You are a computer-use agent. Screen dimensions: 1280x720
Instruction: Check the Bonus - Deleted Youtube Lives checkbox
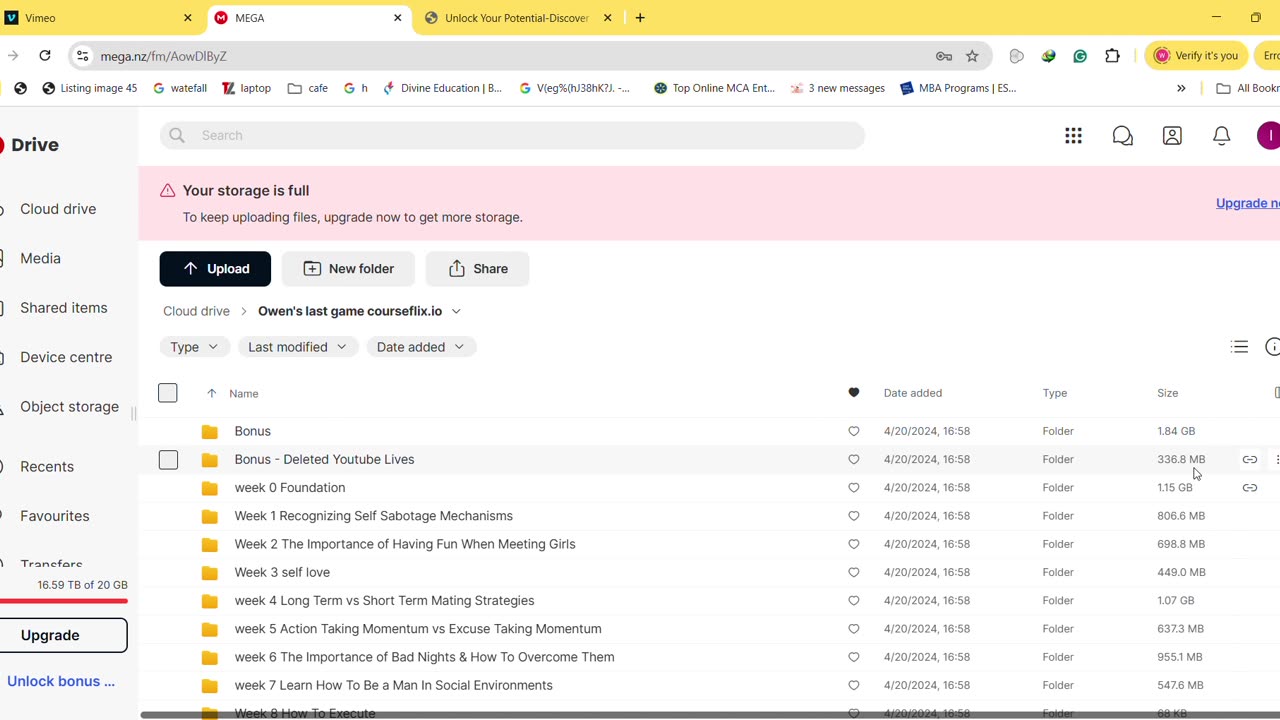168,460
